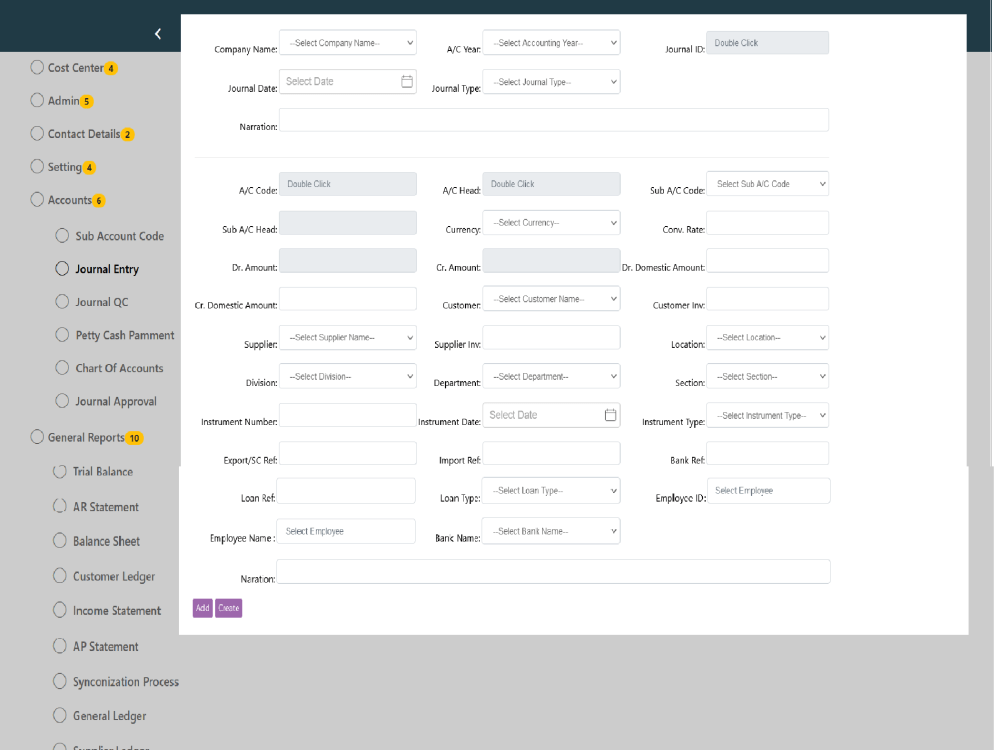Open Customer Ledger report
The image size is (1000, 750).
[x=114, y=577]
